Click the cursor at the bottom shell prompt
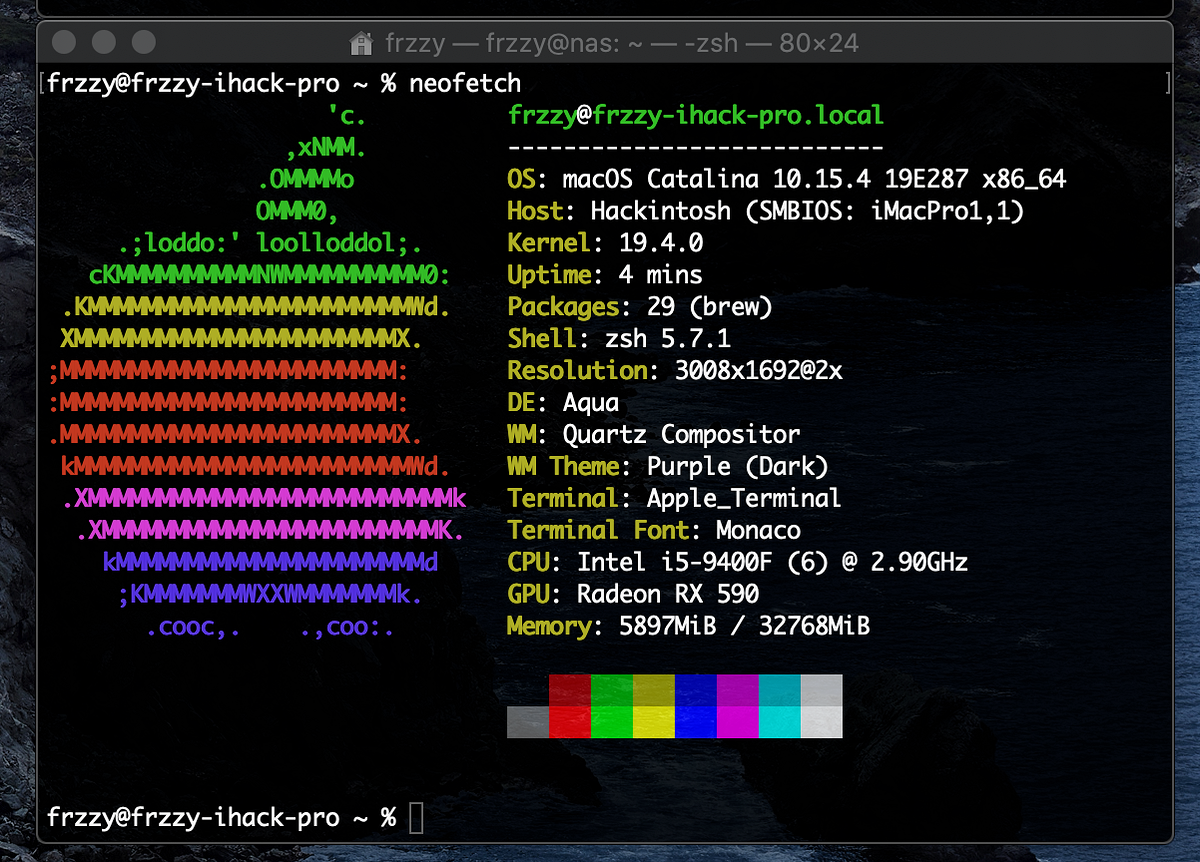1200x862 pixels. [416, 818]
